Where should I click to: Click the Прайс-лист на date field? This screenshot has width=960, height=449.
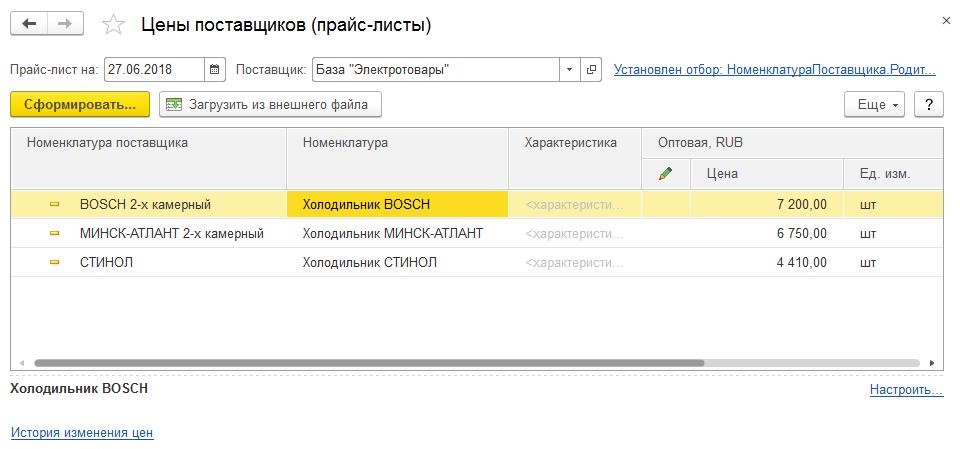[154, 70]
